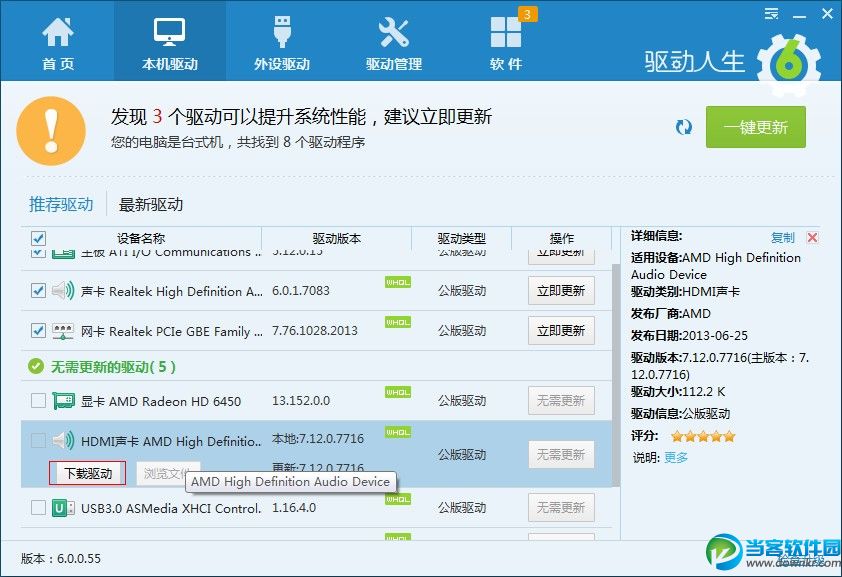This screenshot has width=842, height=577.
Task: Click the orange 3 notification badge
Action: pos(527,14)
